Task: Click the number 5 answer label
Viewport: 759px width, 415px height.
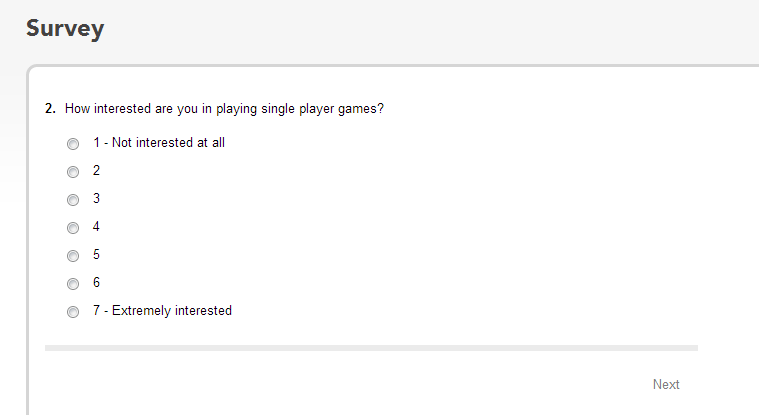Action: pyautogui.click(x=96, y=255)
